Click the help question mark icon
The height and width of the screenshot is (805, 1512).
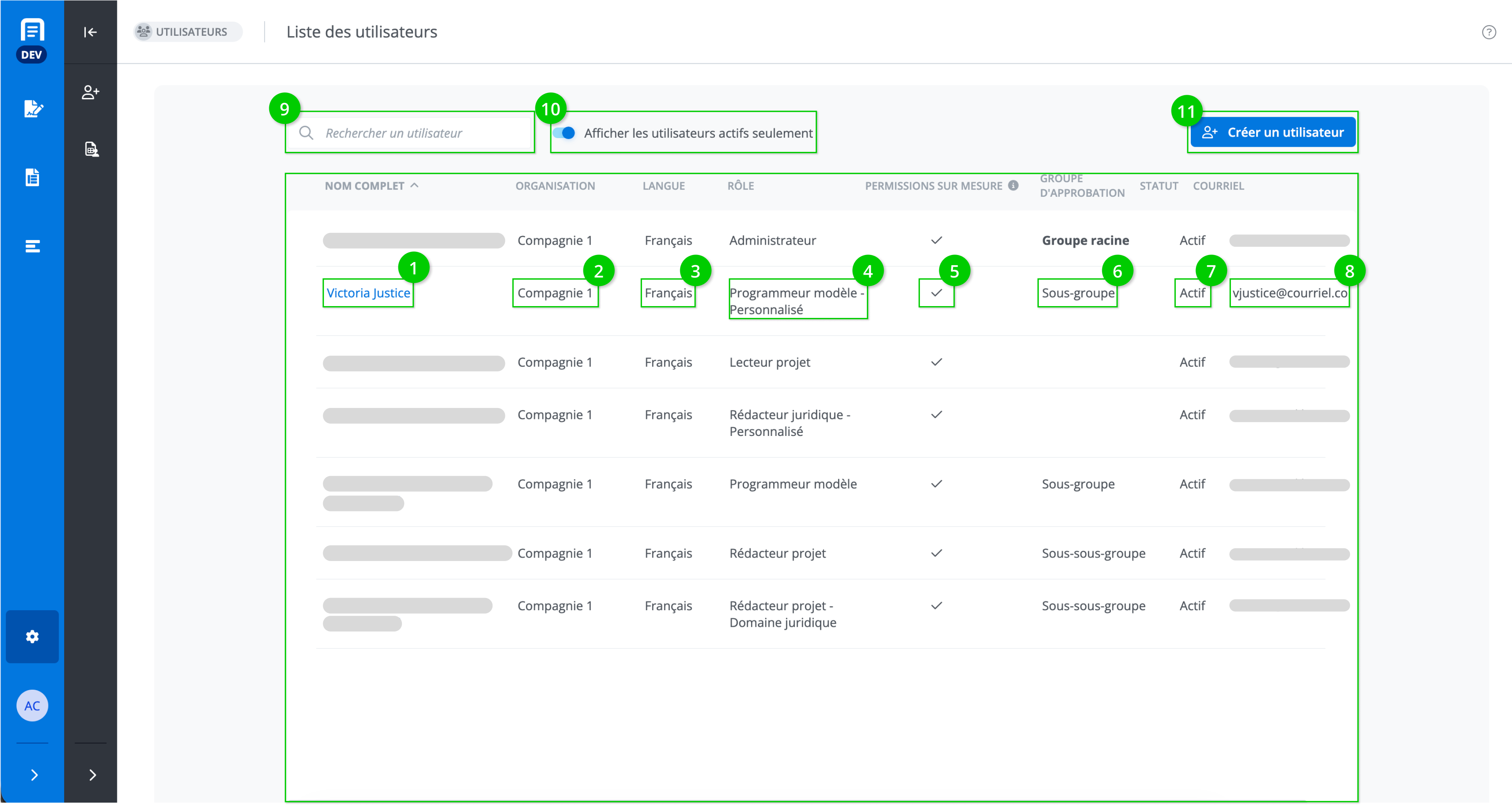[x=1488, y=32]
